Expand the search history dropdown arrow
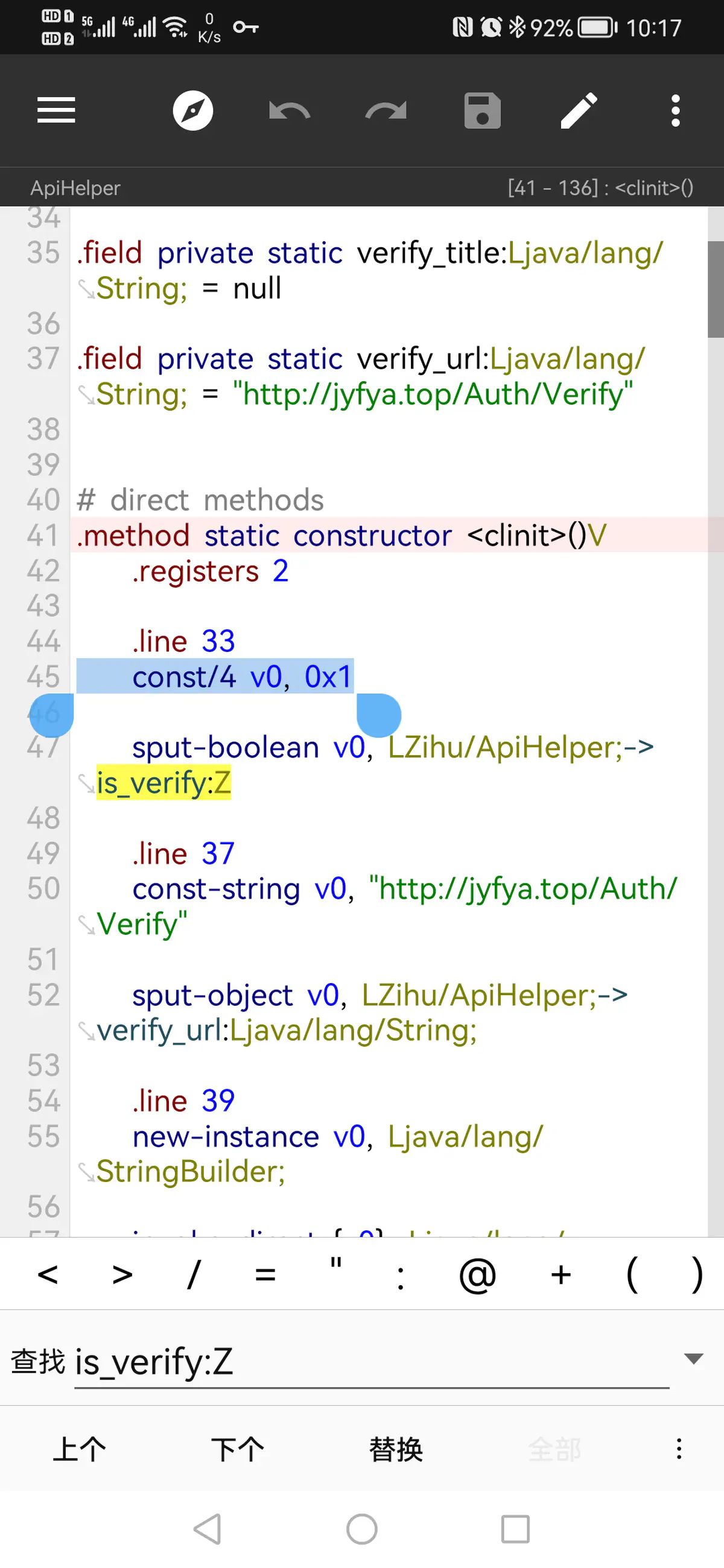 pos(694,1359)
